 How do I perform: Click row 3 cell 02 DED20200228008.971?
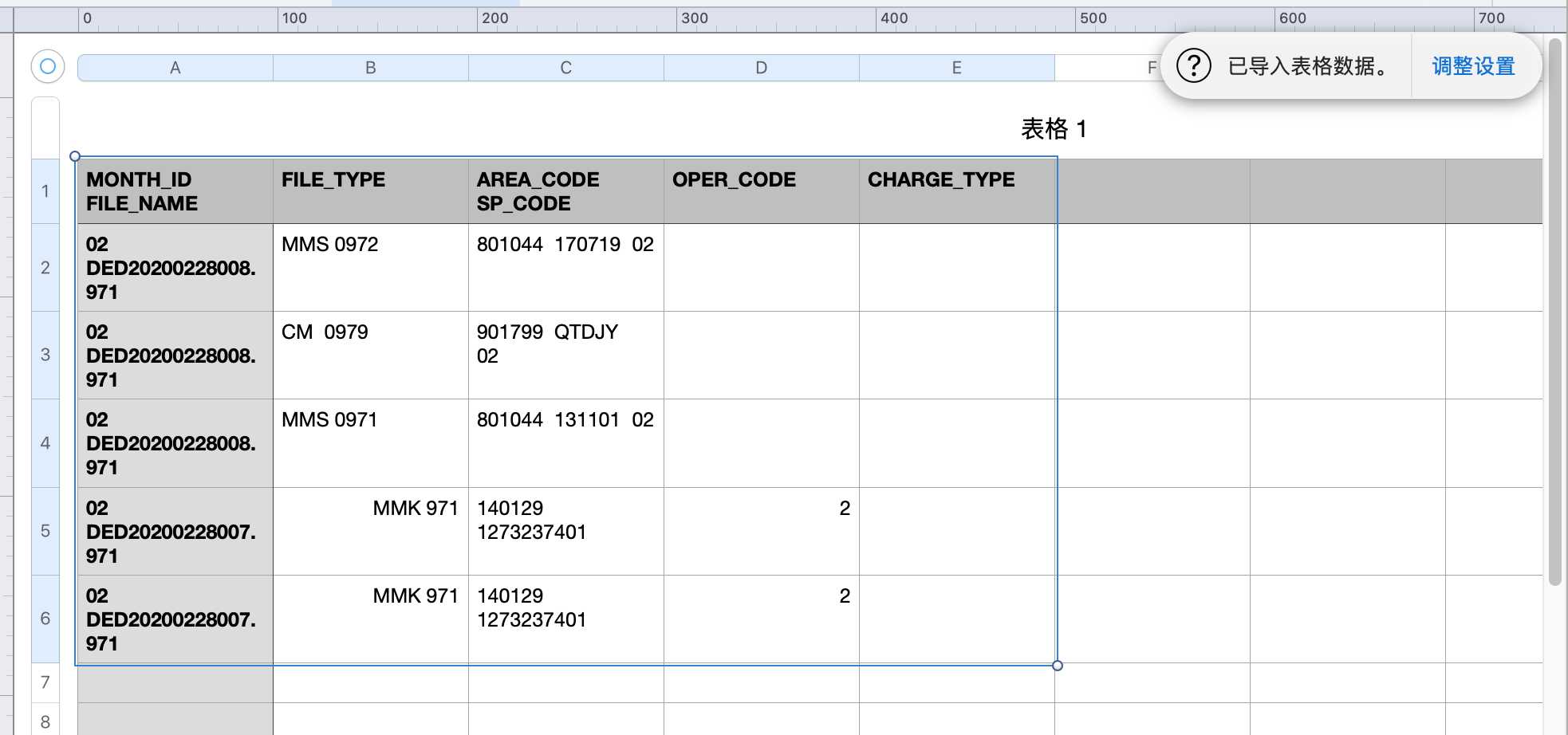coord(175,356)
